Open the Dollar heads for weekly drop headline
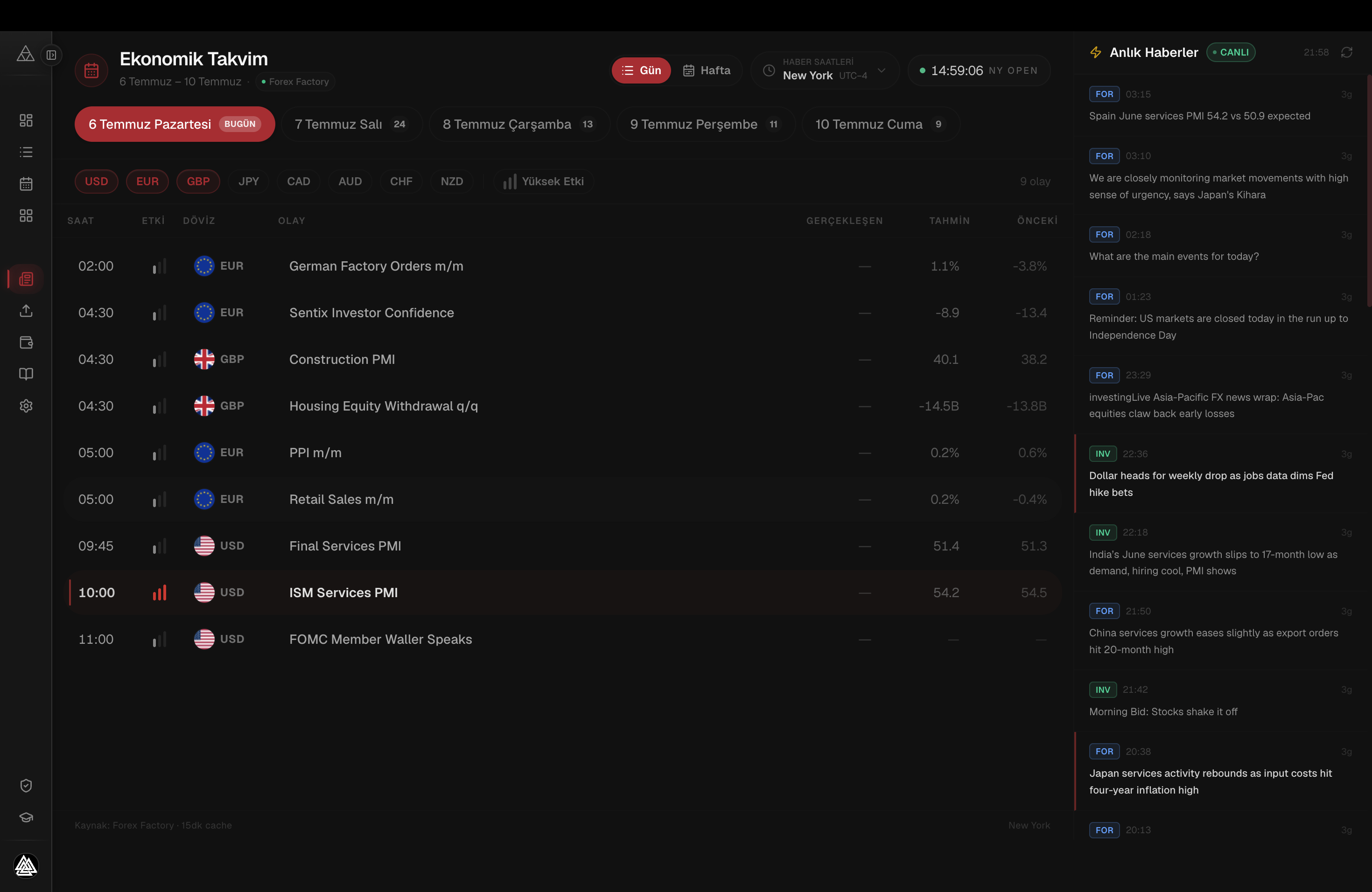The image size is (1372, 892). tap(1220, 474)
